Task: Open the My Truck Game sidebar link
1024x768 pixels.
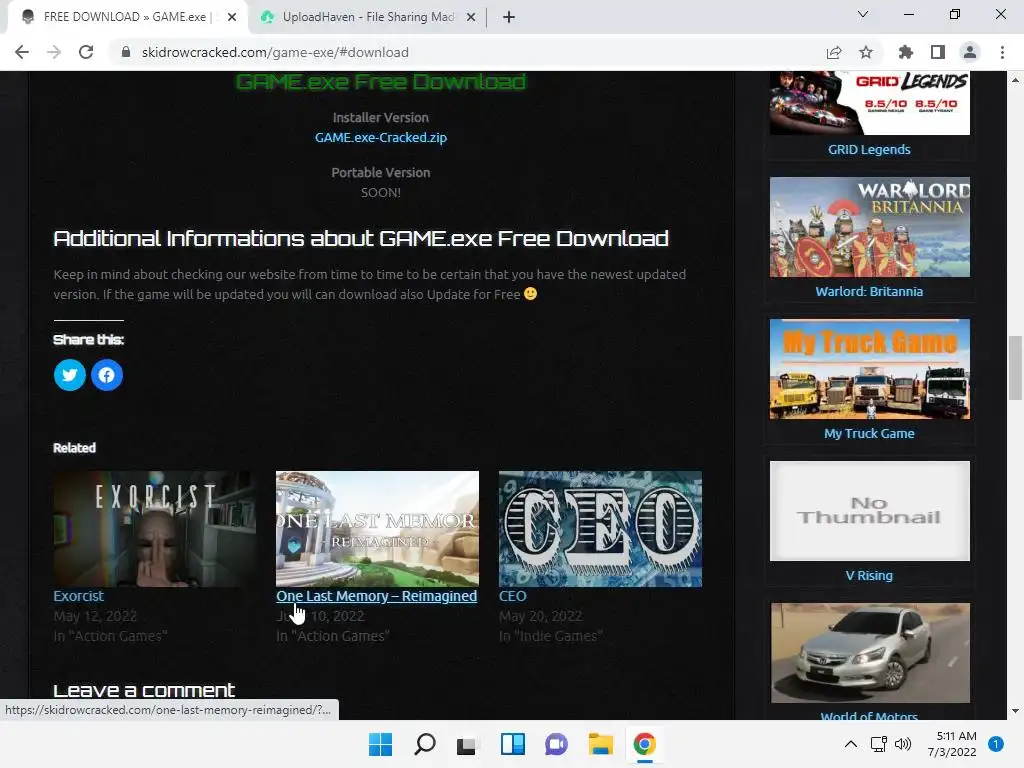Action: 869,434
